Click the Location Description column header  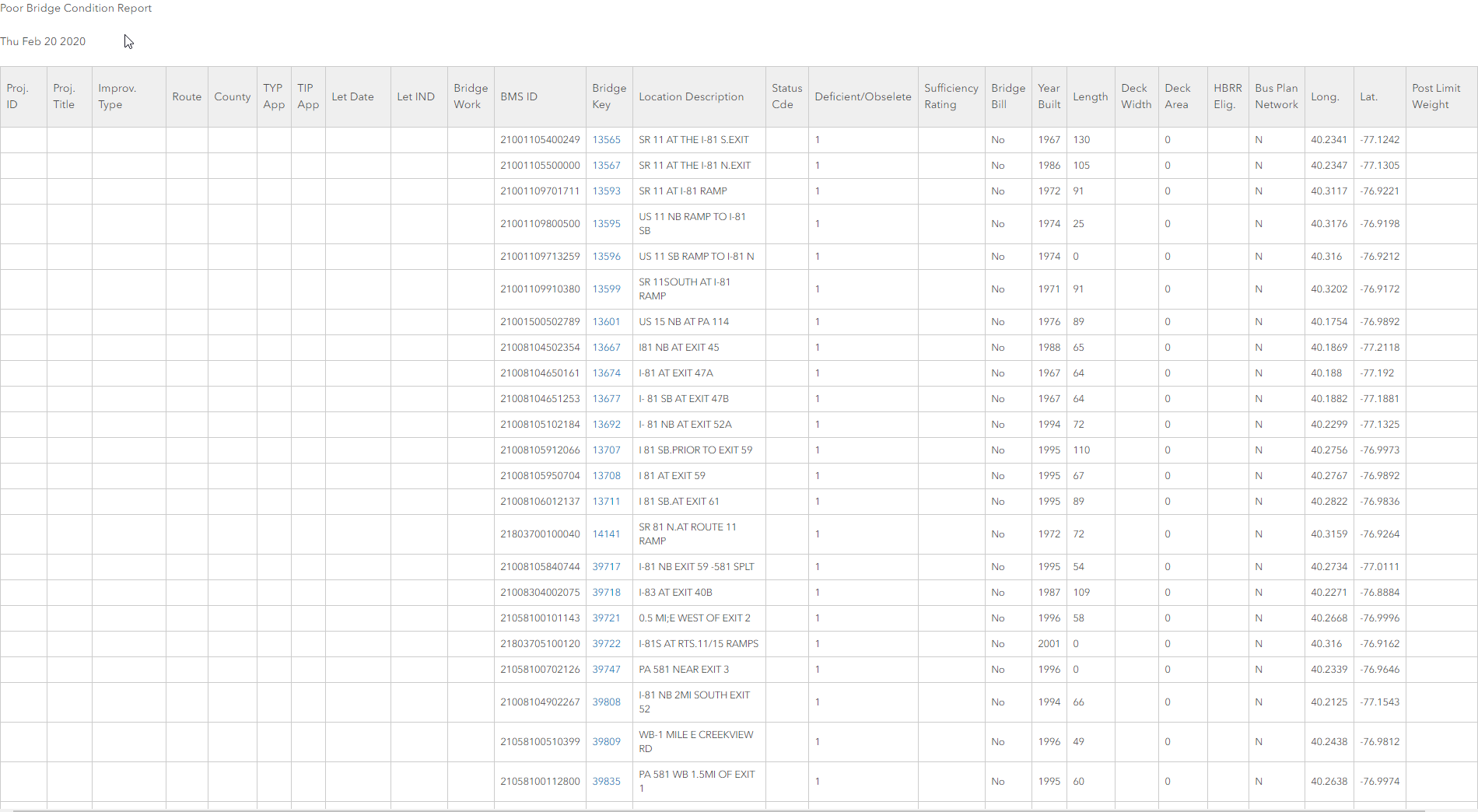[x=691, y=97]
